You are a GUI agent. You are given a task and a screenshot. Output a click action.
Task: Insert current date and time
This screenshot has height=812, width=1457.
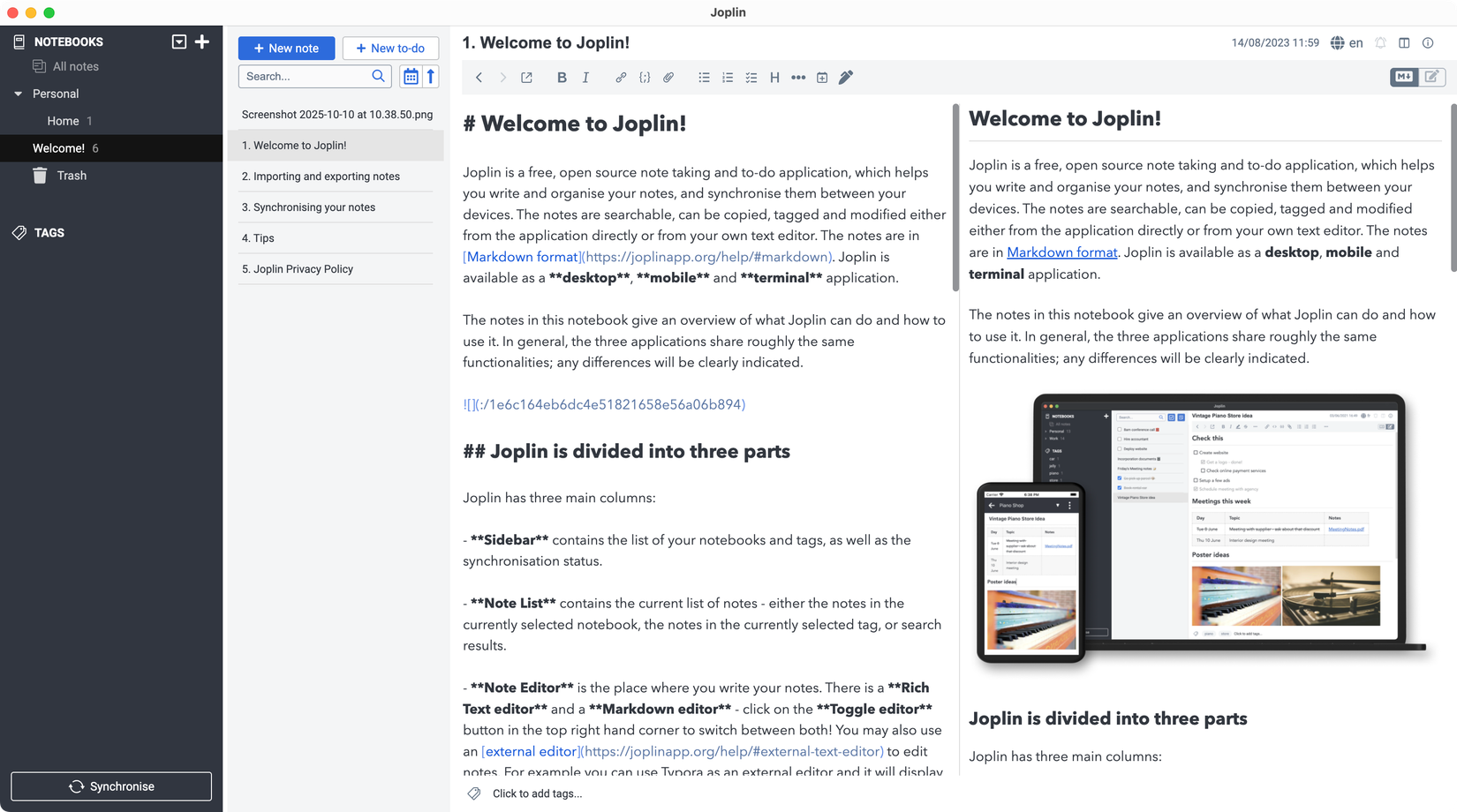point(822,78)
